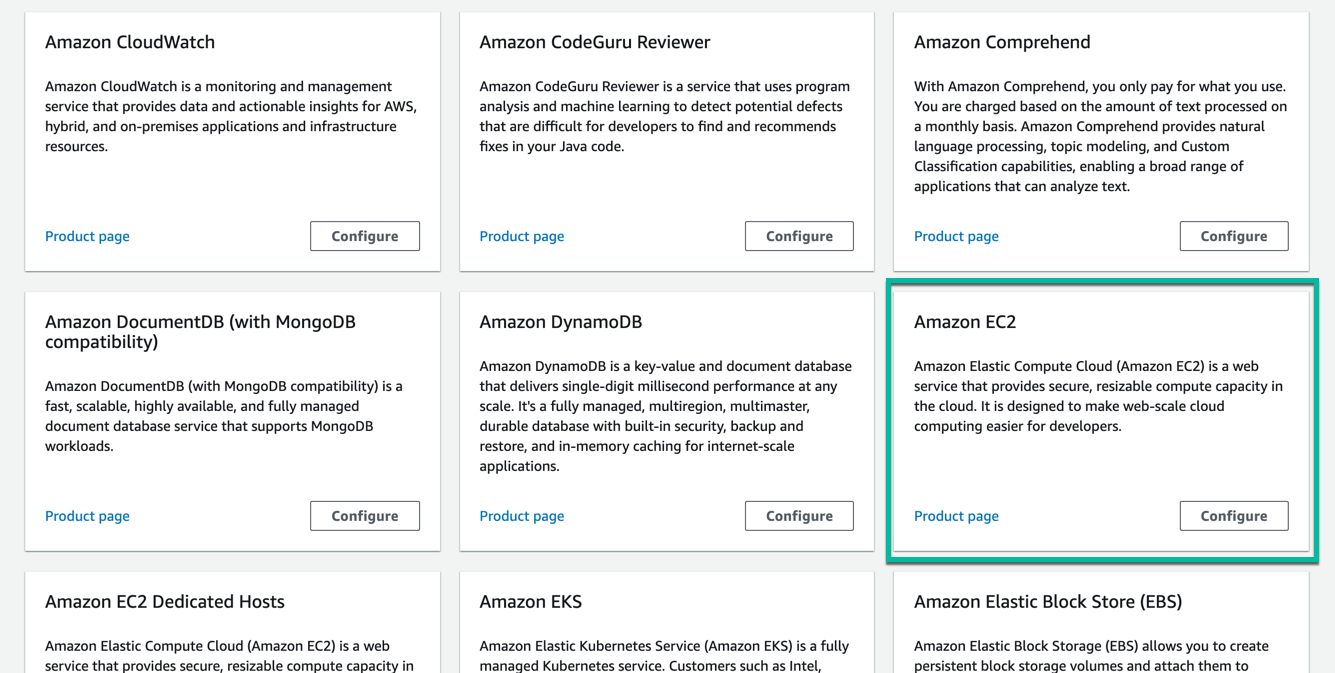Viewport: 1335px width, 673px height.
Task: Visit the CodeGuru Reviewer product page
Action: (x=521, y=236)
